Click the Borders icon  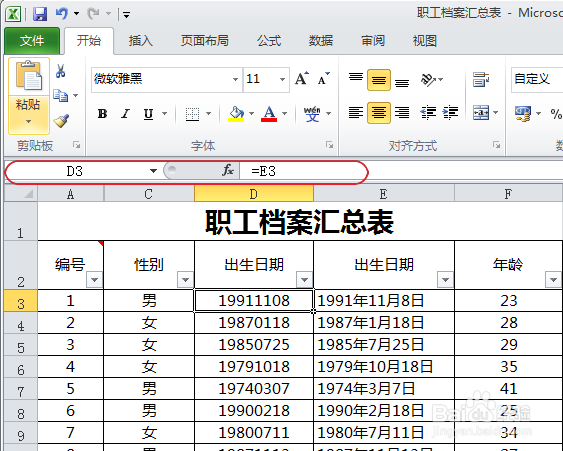(x=192, y=114)
